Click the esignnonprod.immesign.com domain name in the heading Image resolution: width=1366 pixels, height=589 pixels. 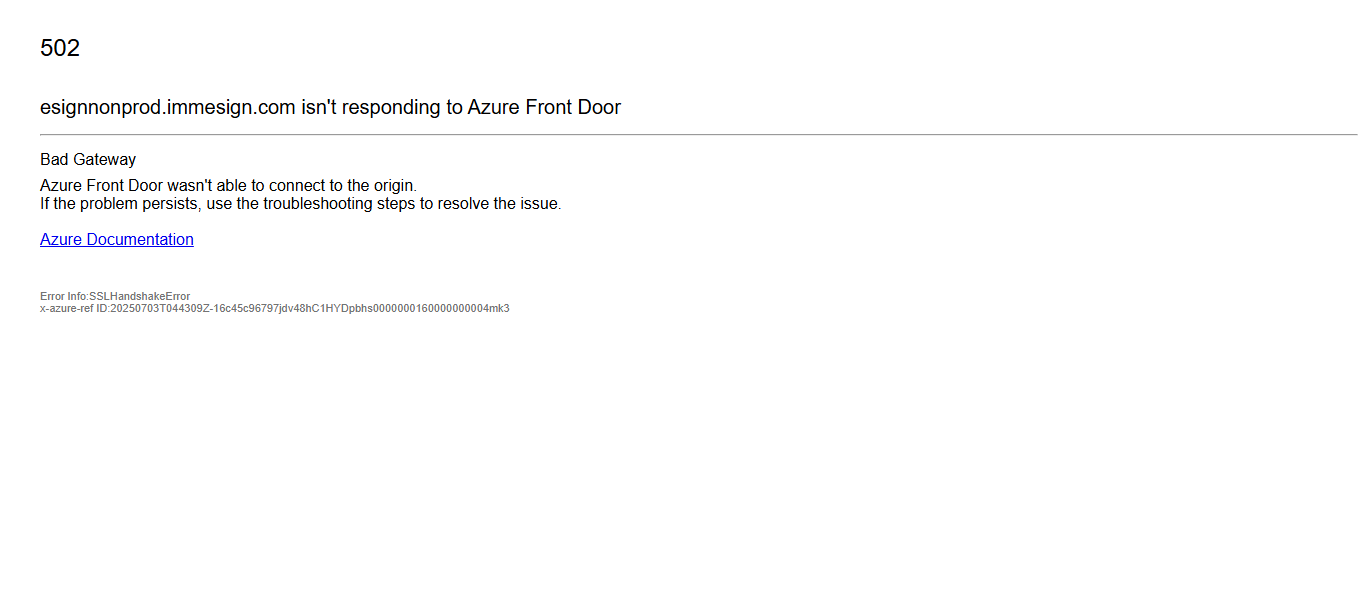167,107
